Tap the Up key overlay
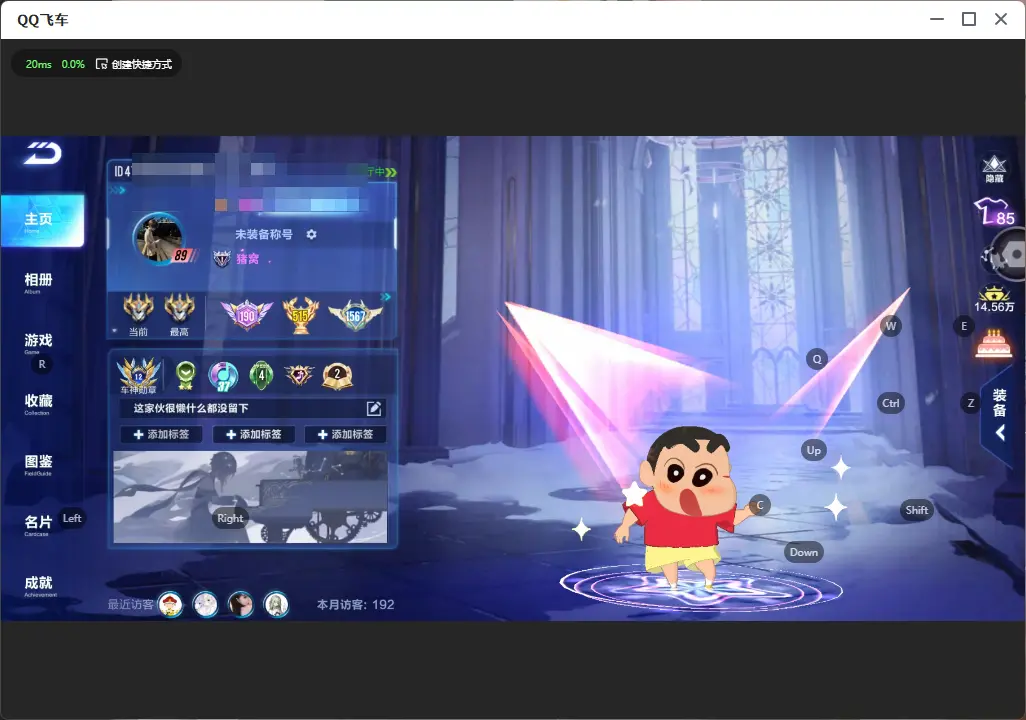This screenshot has width=1026, height=720. 813,450
